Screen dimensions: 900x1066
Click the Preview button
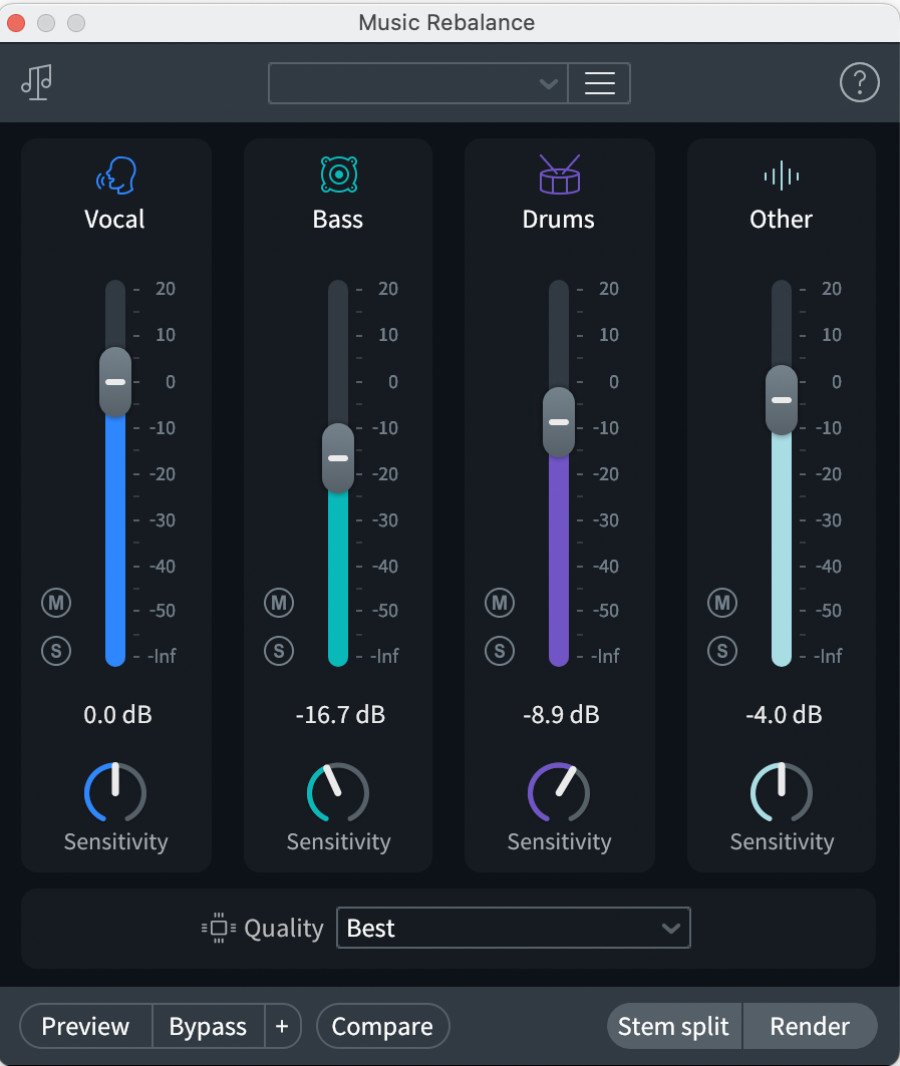tap(85, 1026)
